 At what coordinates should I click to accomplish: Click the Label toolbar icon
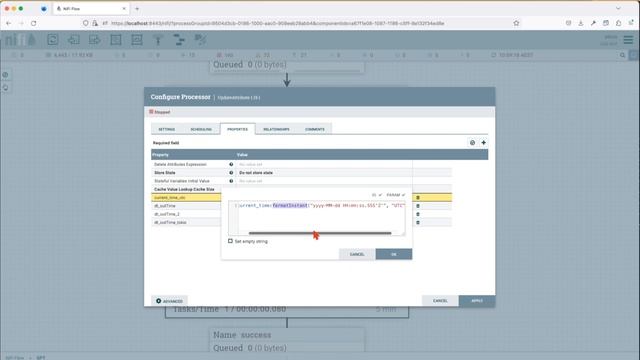click(200, 40)
